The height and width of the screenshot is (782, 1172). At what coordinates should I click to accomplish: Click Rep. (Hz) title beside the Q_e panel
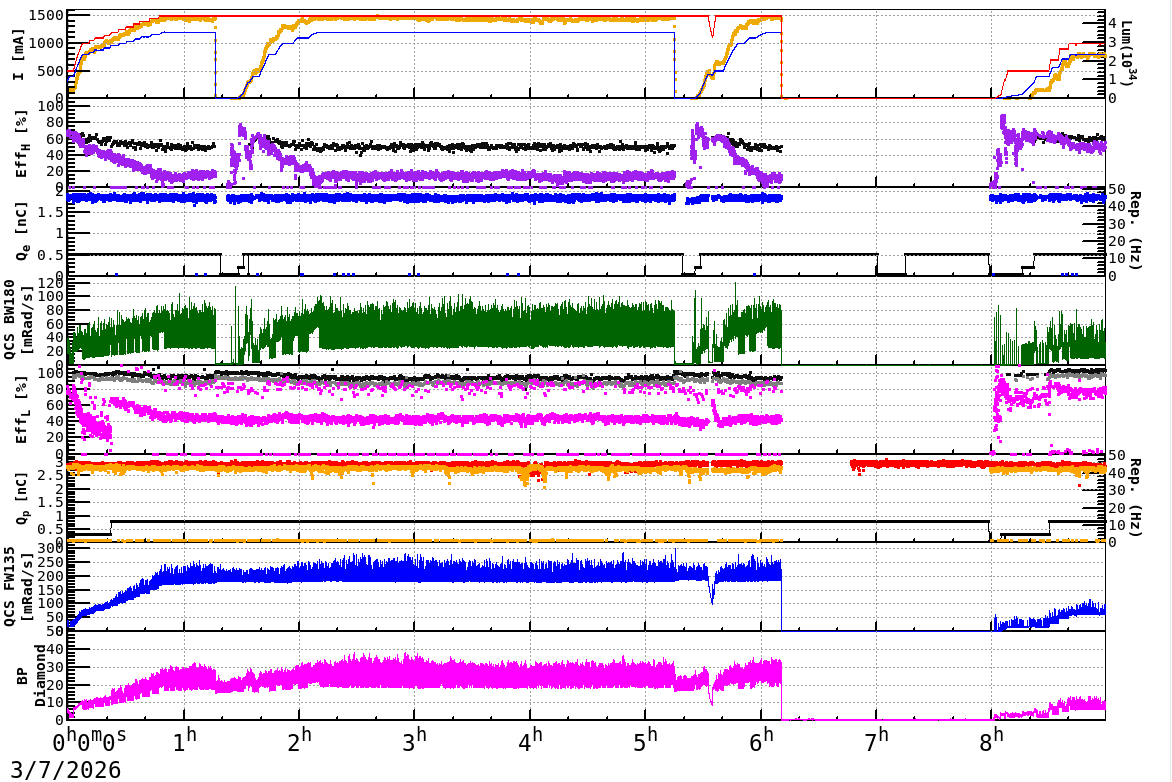click(x=1135, y=231)
